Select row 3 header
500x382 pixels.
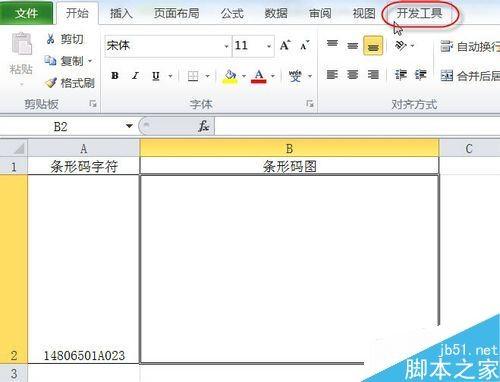tap(13, 373)
